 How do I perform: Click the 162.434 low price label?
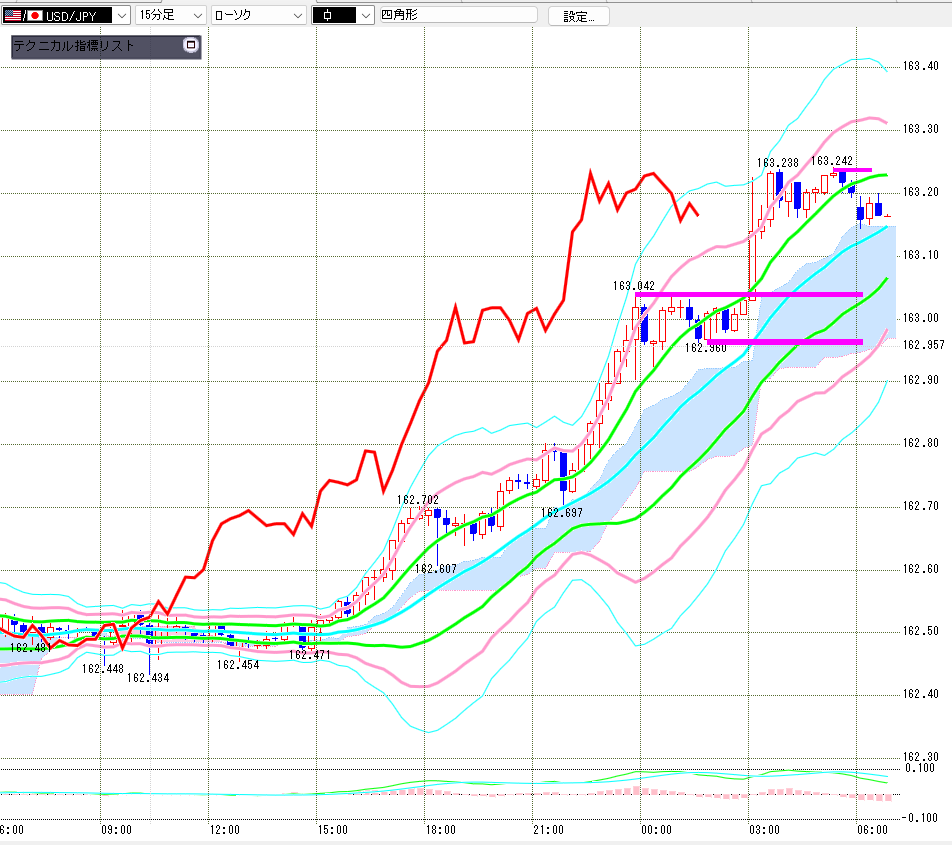click(x=148, y=677)
